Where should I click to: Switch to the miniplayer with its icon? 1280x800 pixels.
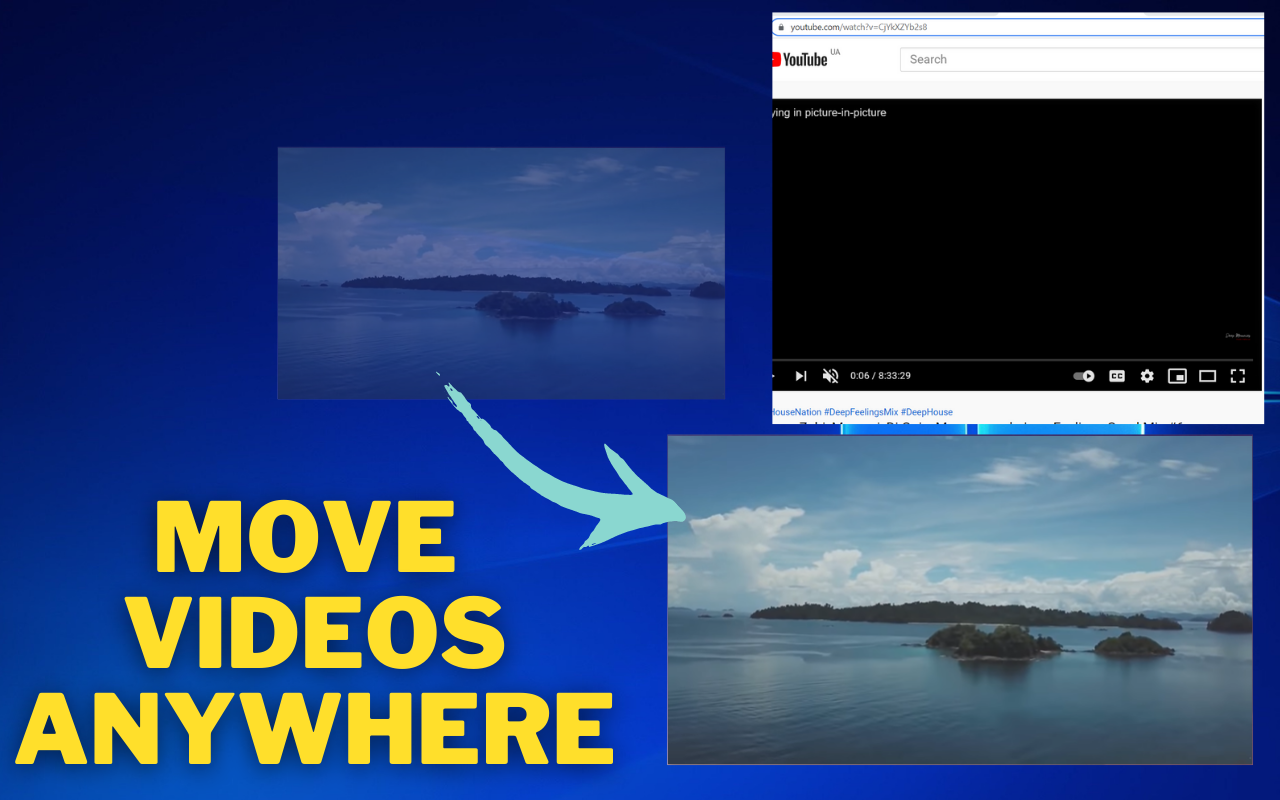pos(1178,376)
